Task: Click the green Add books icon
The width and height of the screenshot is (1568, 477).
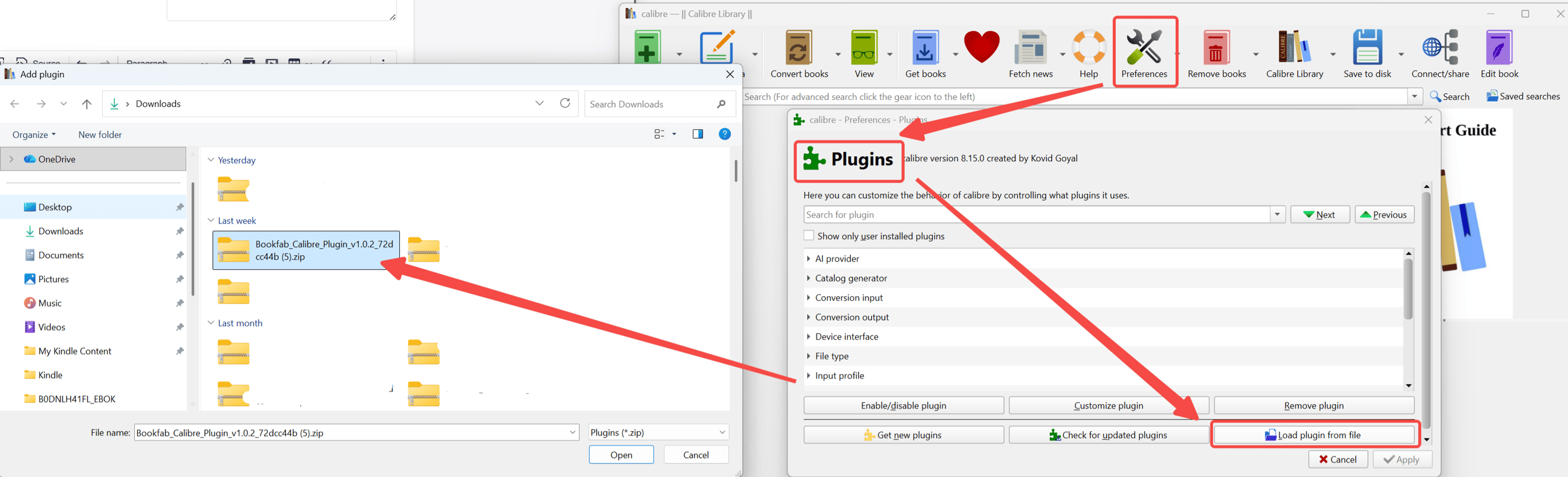Action: (x=647, y=47)
